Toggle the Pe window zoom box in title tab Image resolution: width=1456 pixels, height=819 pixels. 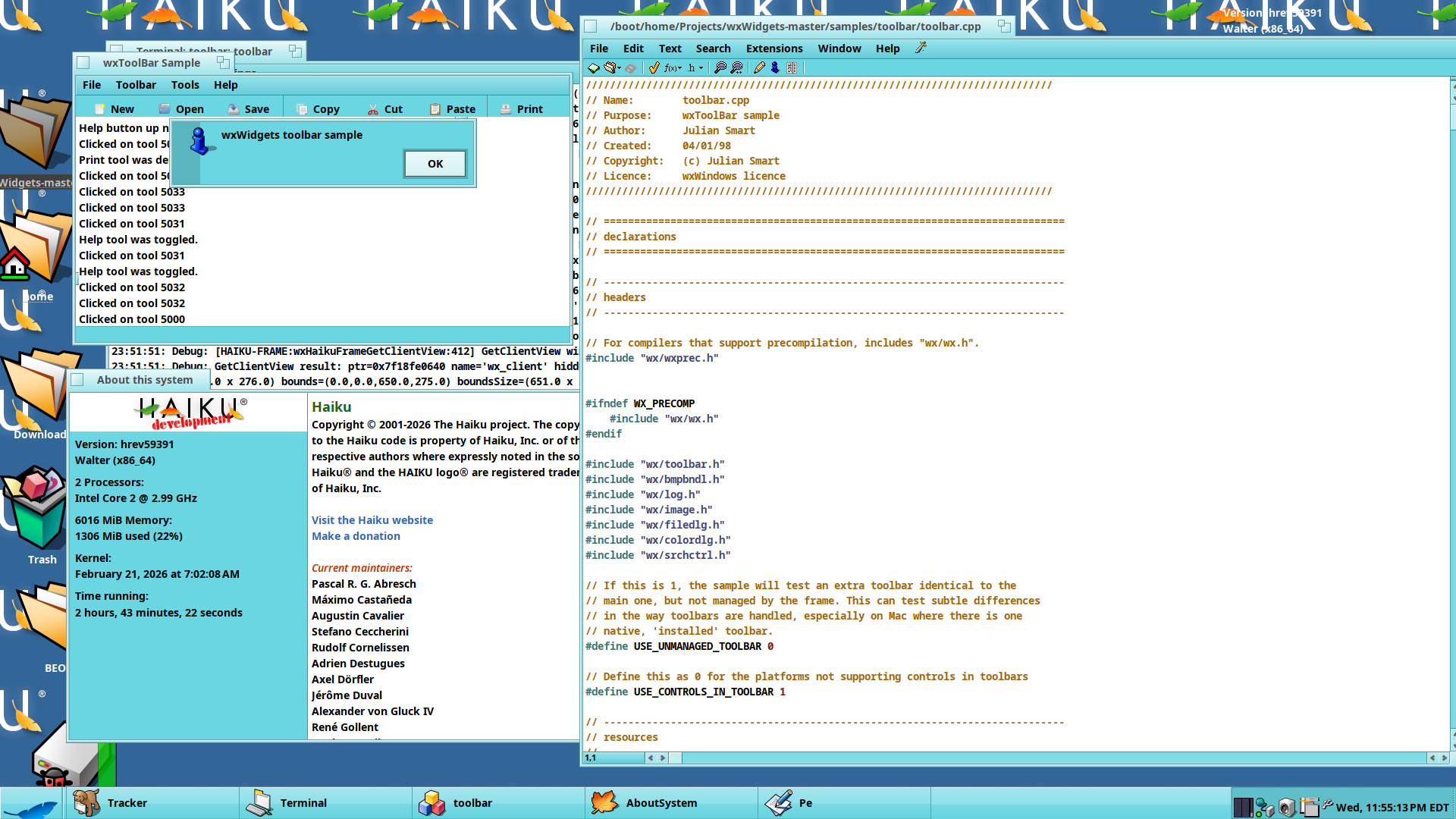coord(1004,26)
